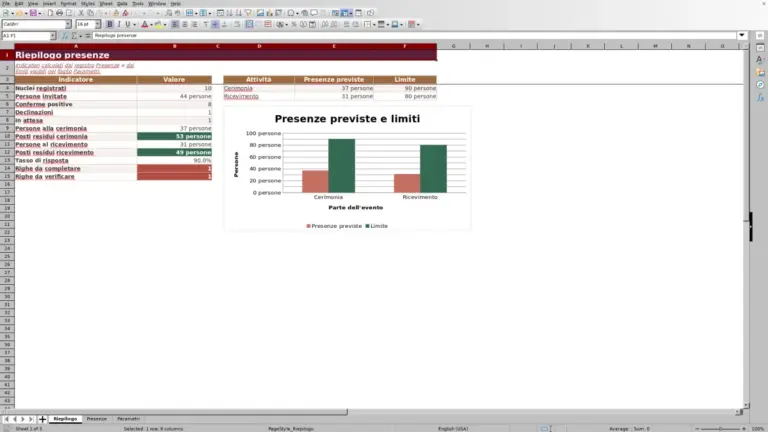Click the AutoFilter funnel icon

click(248, 13)
